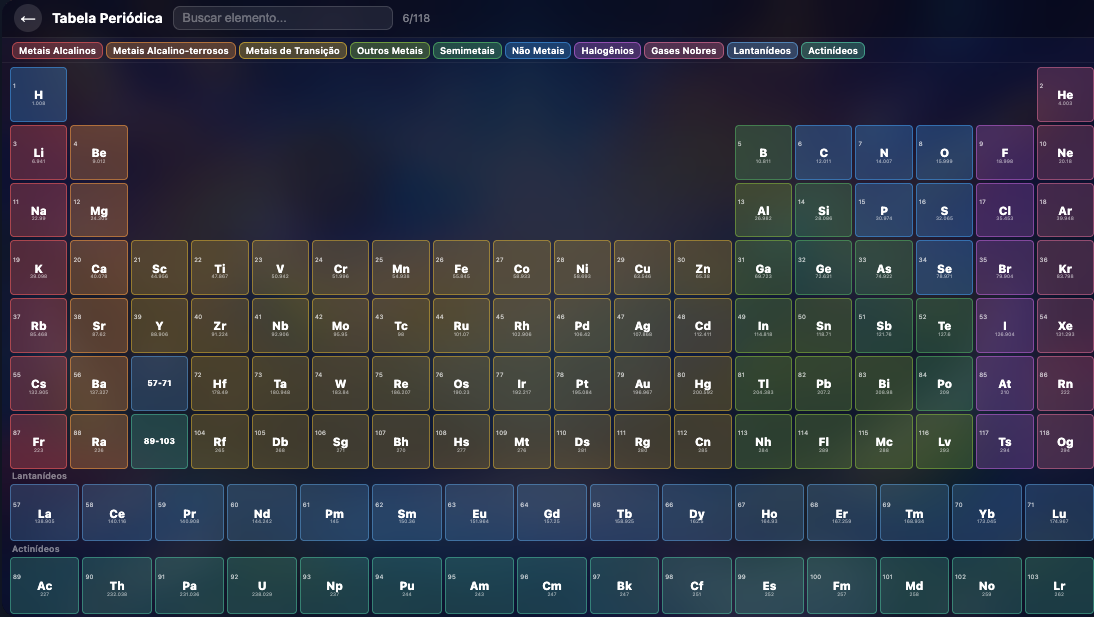
Task: Open the Iodine (I) element tile
Action: (x=1005, y=326)
